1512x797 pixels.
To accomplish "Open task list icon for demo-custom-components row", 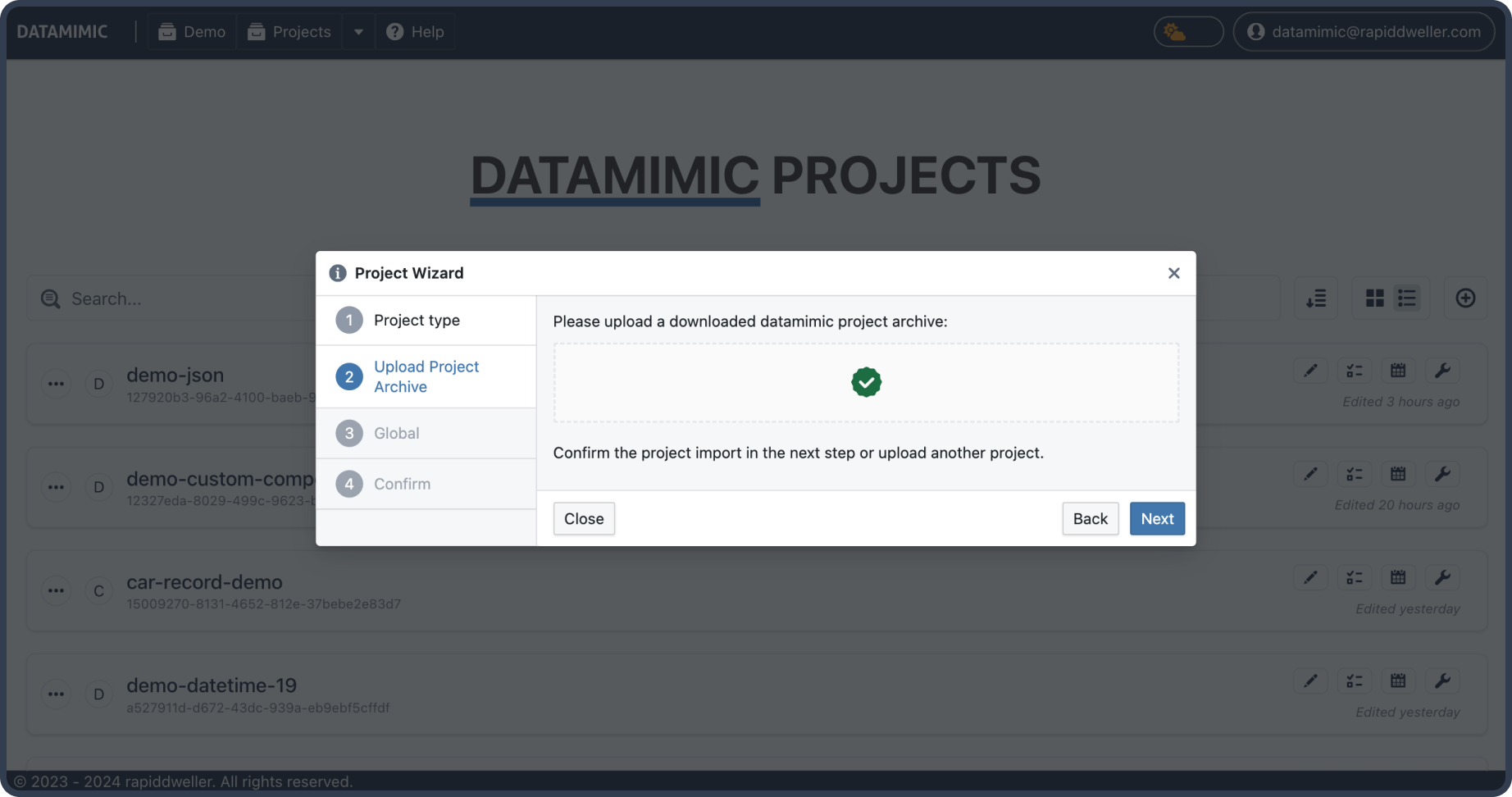I will (x=1354, y=474).
